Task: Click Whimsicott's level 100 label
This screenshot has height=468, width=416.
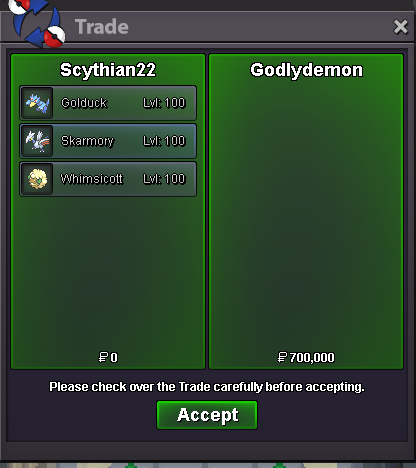Action: (x=164, y=179)
